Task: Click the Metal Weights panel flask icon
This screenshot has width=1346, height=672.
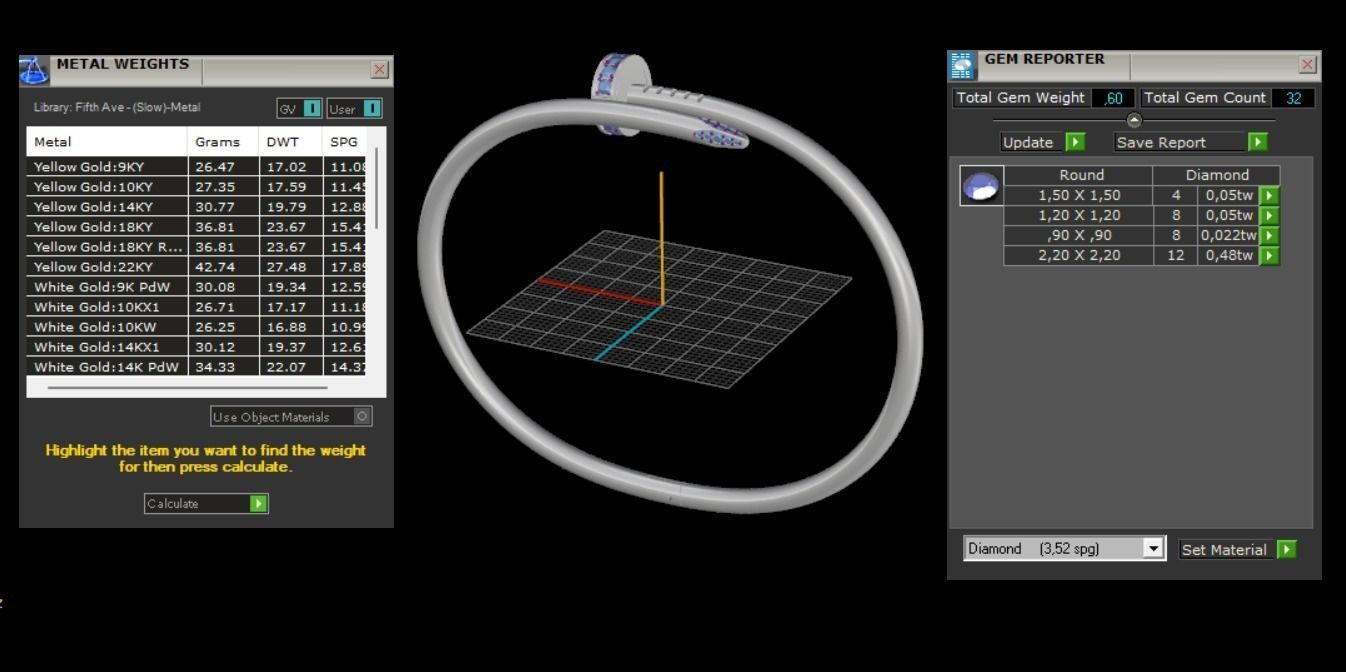Action: pyautogui.click(x=34, y=71)
